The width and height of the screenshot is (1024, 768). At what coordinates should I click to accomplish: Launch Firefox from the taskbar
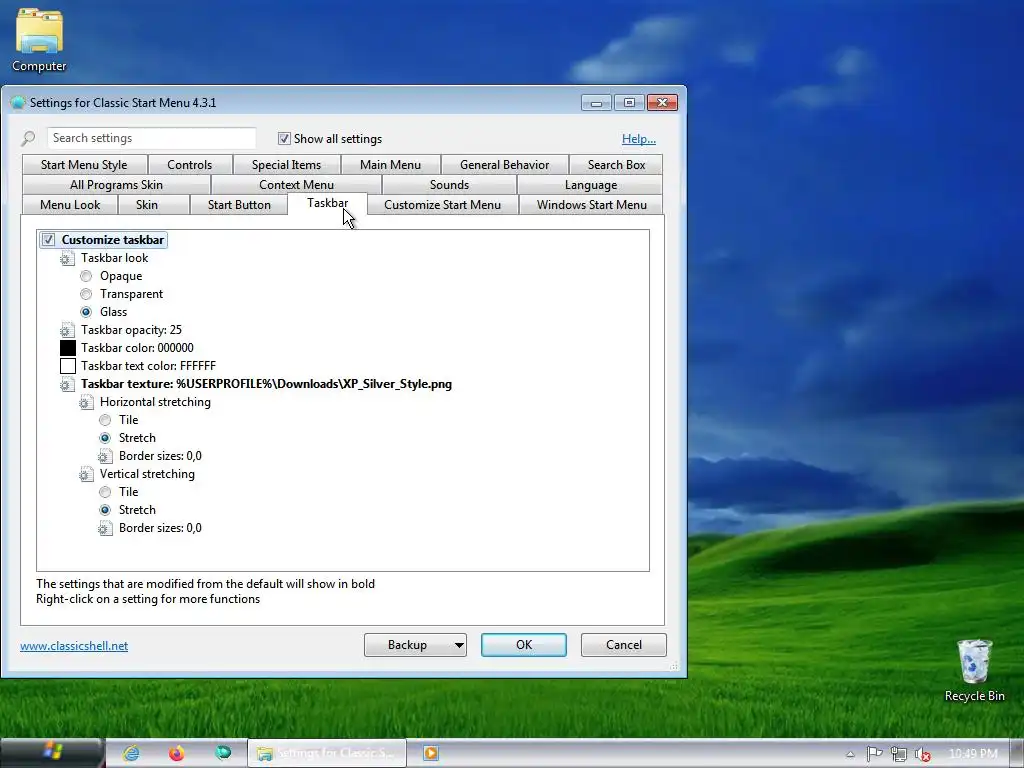click(x=176, y=753)
